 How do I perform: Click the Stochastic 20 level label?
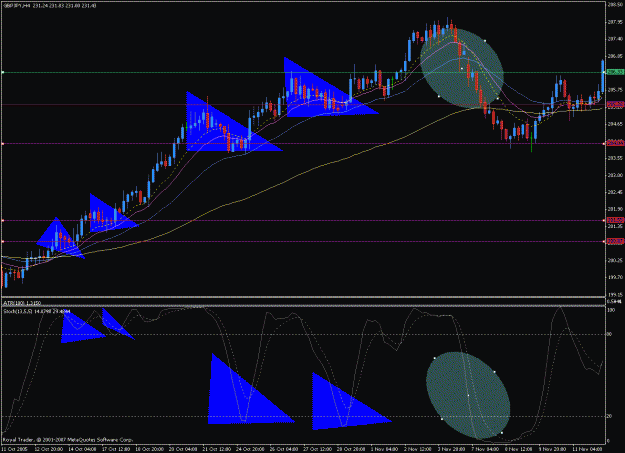[609, 416]
